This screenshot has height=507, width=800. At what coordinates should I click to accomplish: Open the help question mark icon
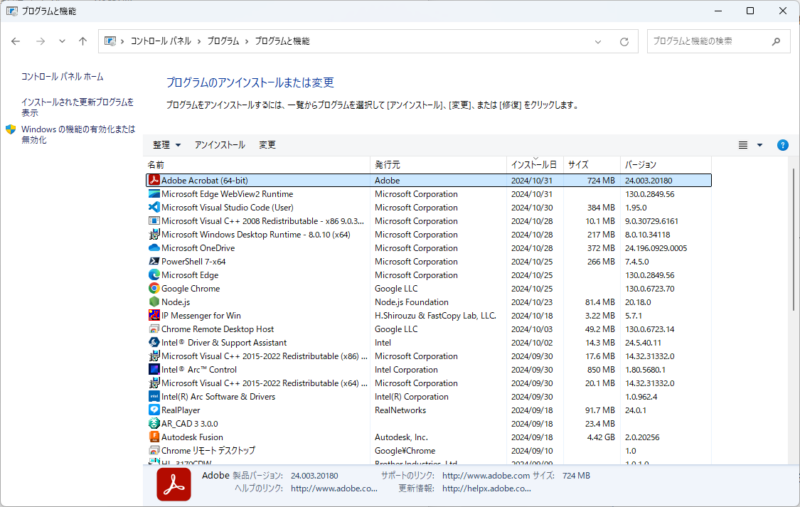782,145
